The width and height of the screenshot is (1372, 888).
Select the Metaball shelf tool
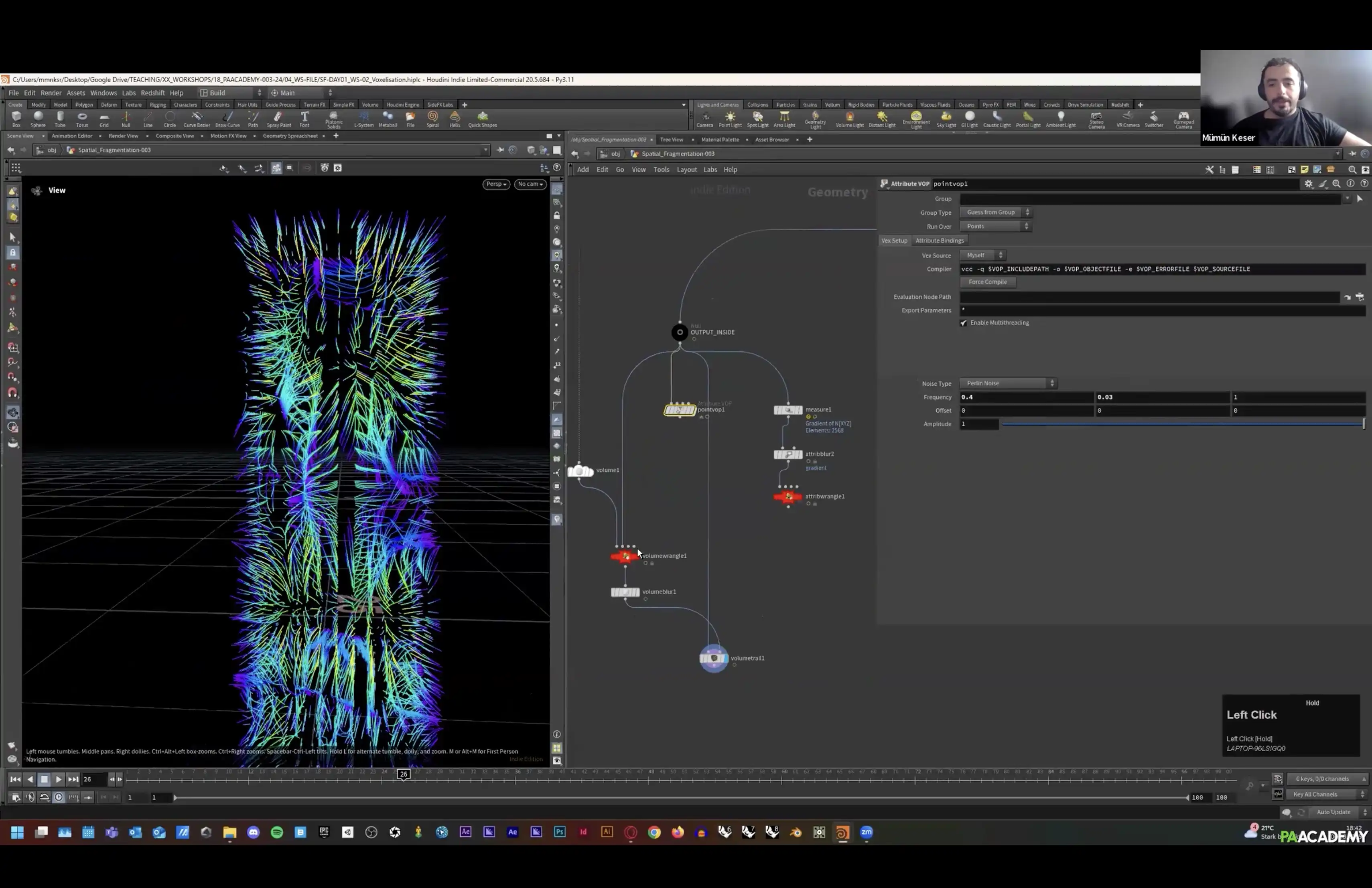388,119
